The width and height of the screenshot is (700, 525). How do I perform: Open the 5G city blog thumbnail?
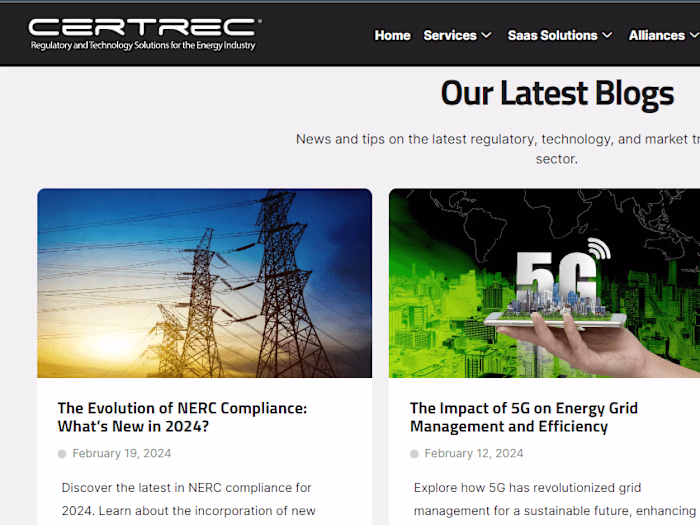(x=544, y=283)
